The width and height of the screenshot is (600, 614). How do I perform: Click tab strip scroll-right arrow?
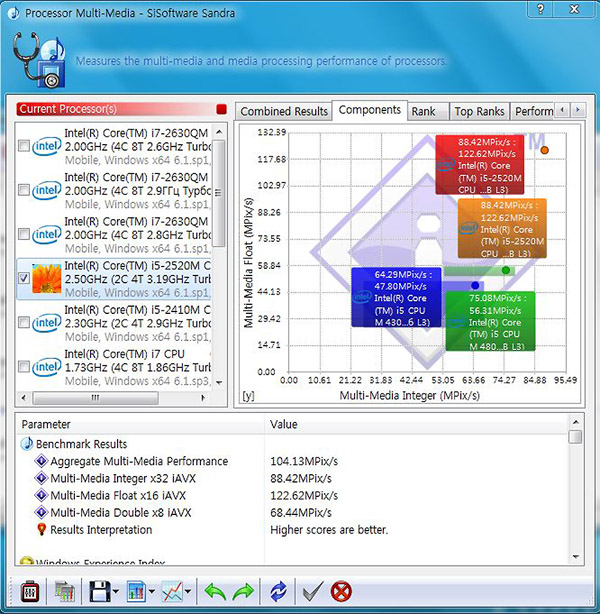(578, 110)
